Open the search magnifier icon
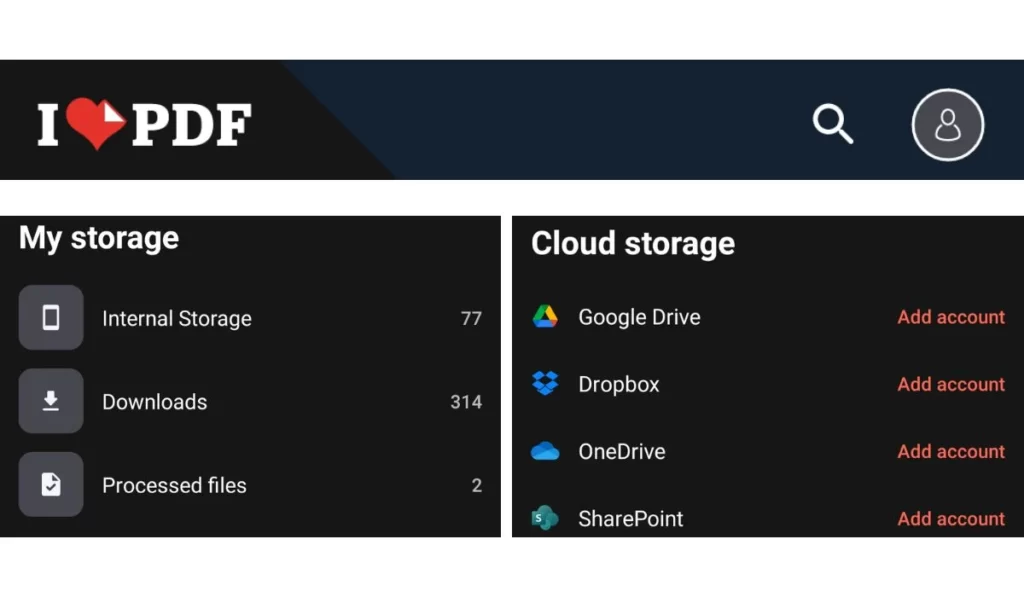 [x=833, y=123]
